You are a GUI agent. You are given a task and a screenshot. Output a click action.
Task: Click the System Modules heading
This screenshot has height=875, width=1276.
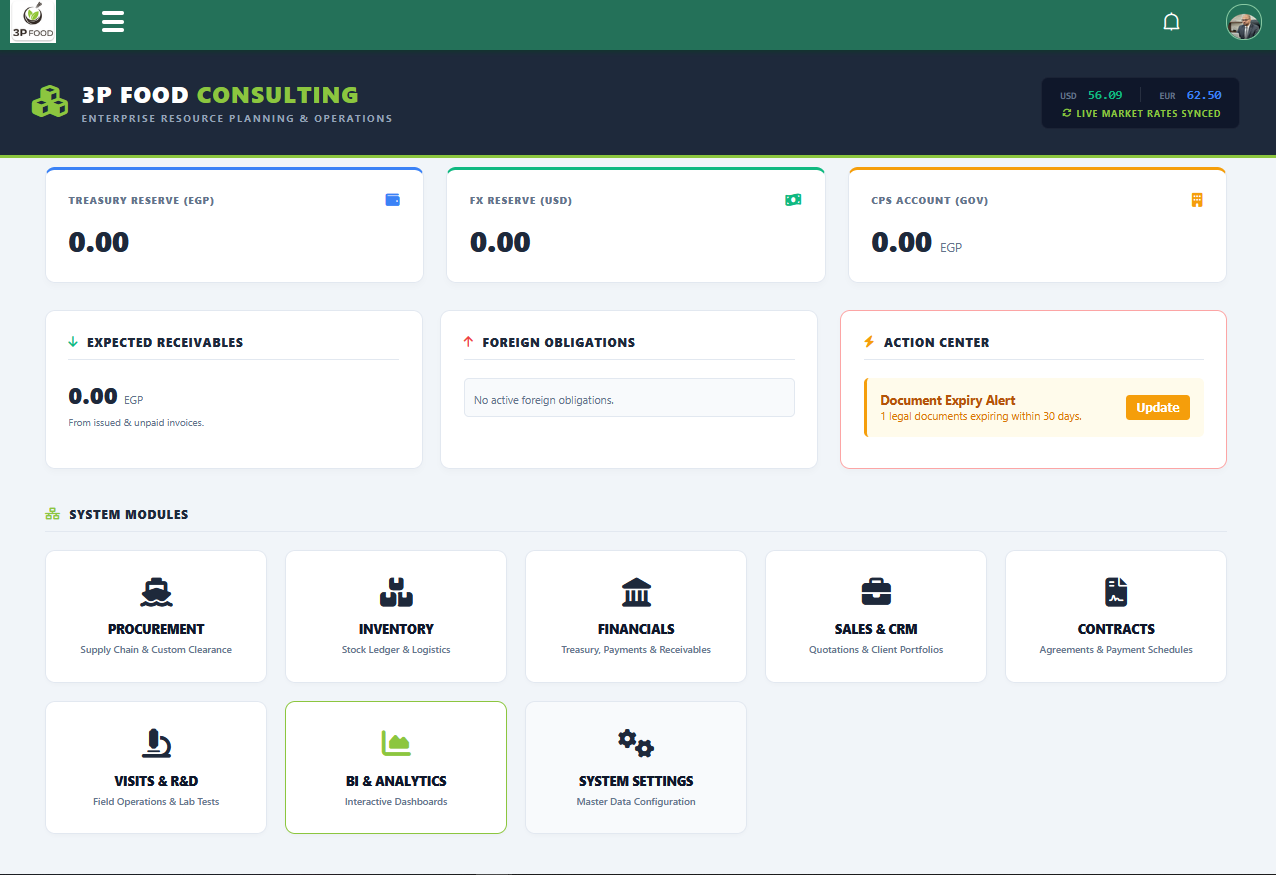pyautogui.click(x=129, y=514)
